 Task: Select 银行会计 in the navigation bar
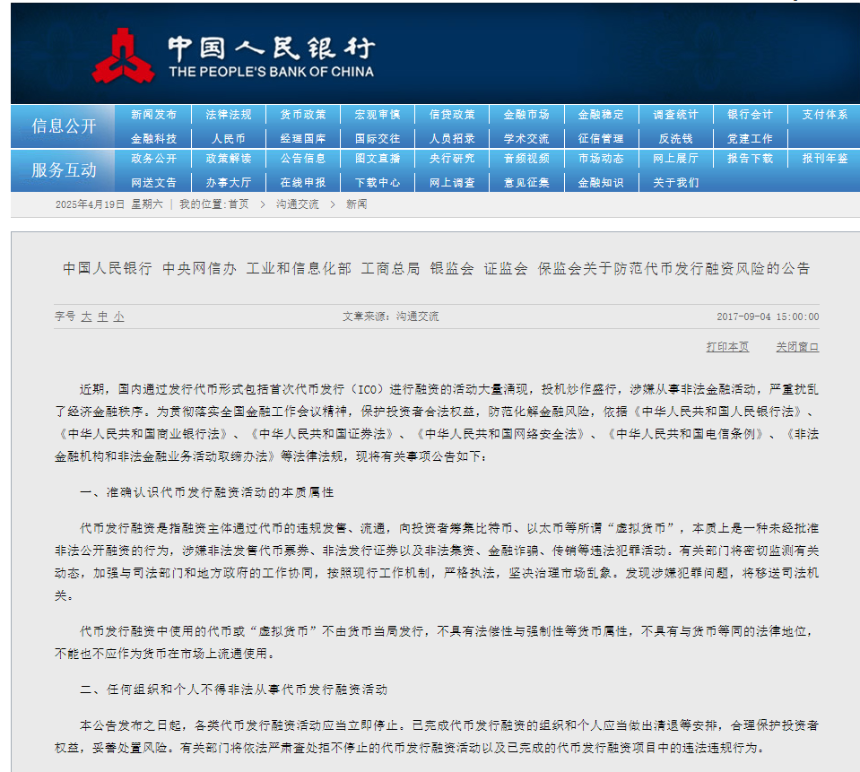[x=750, y=115]
